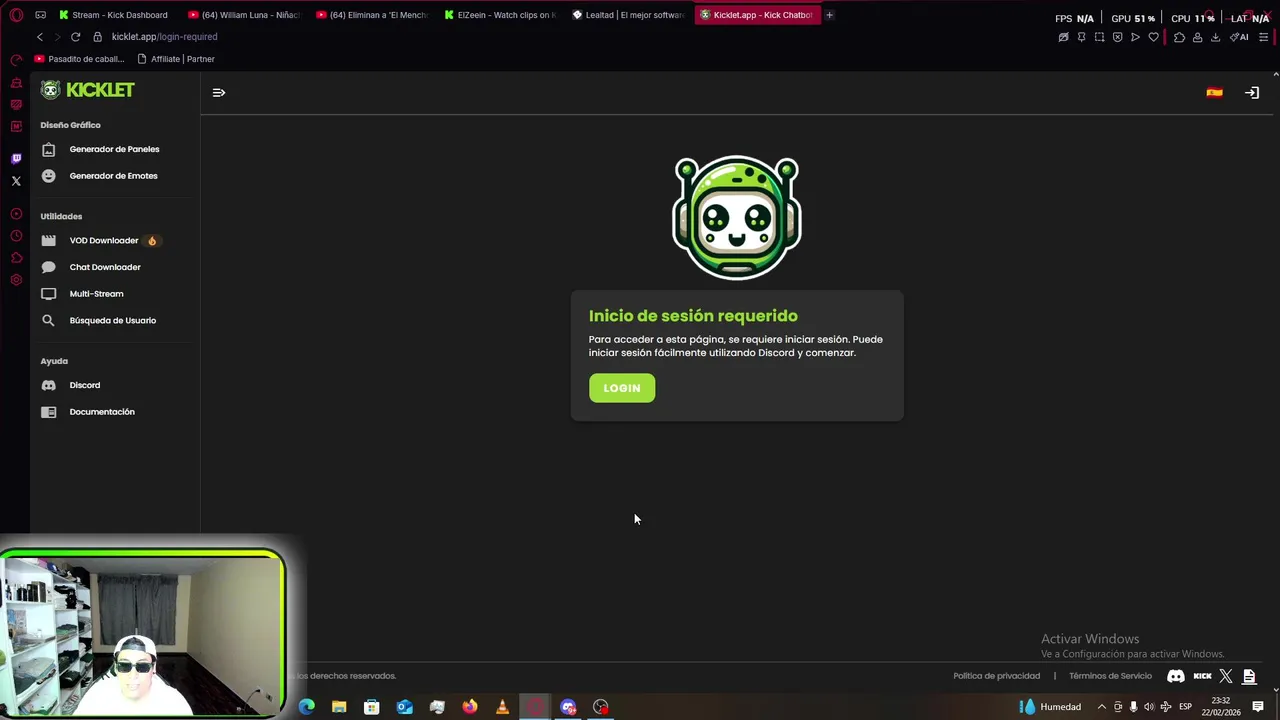
Task: Switch to Lealtad | El mejor software tab
Action: [628, 15]
